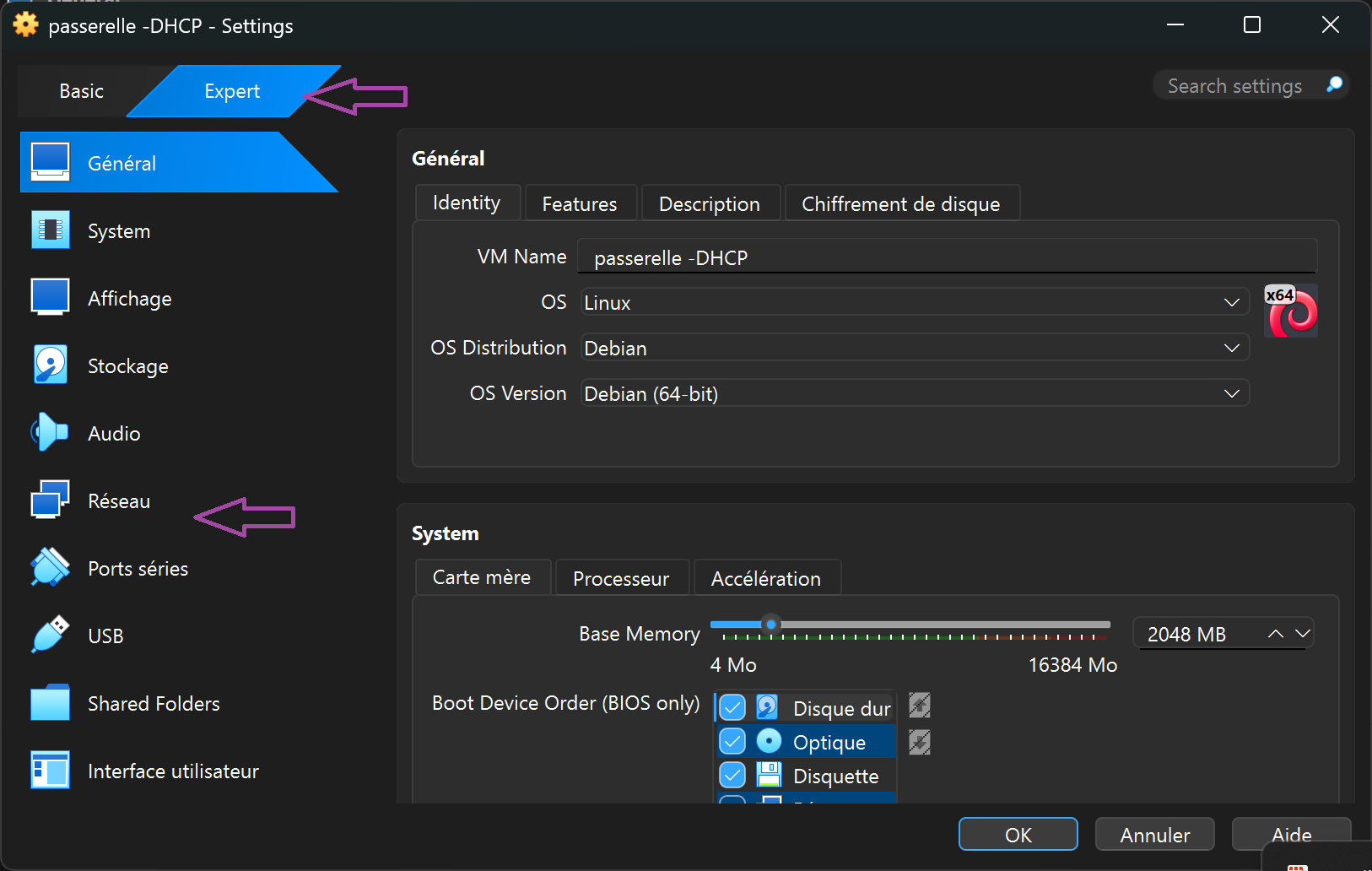Screen dimensions: 1372x871
Task: Select the Interface utilisateur icon
Action: coord(50,771)
